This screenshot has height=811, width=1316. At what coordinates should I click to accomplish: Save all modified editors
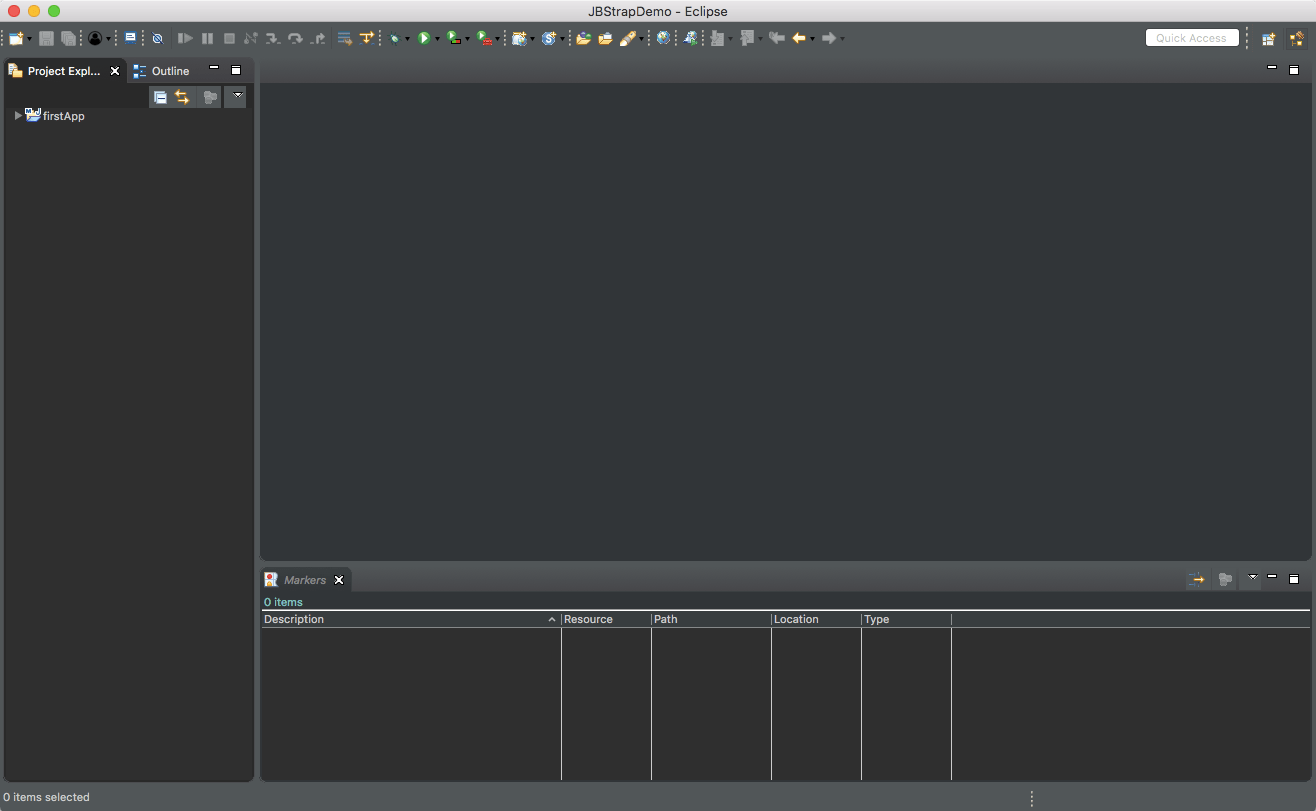(66, 38)
